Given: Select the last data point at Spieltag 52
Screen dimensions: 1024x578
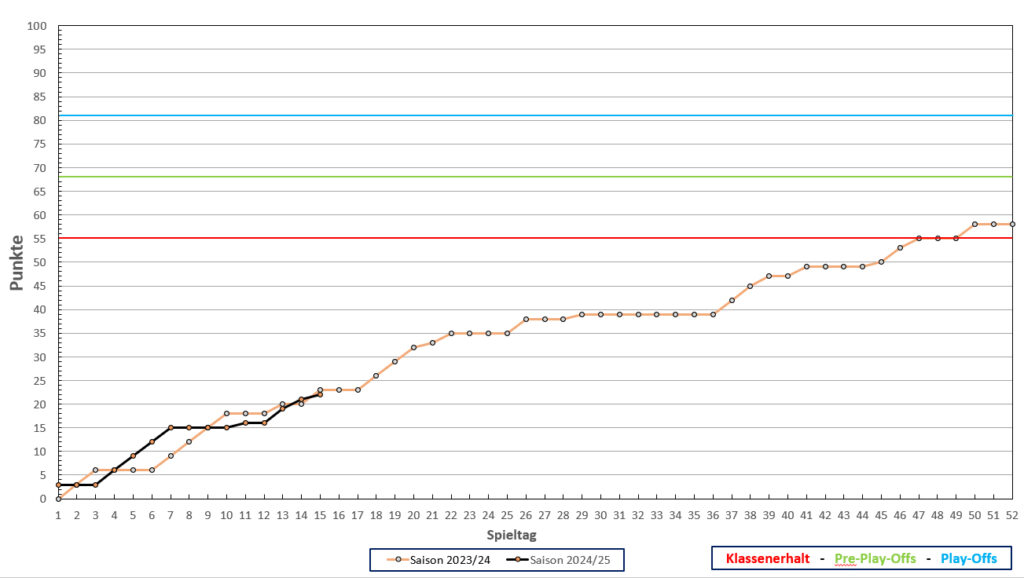Looking at the screenshot, I should pyautogui.click(x=1012, y=224).
